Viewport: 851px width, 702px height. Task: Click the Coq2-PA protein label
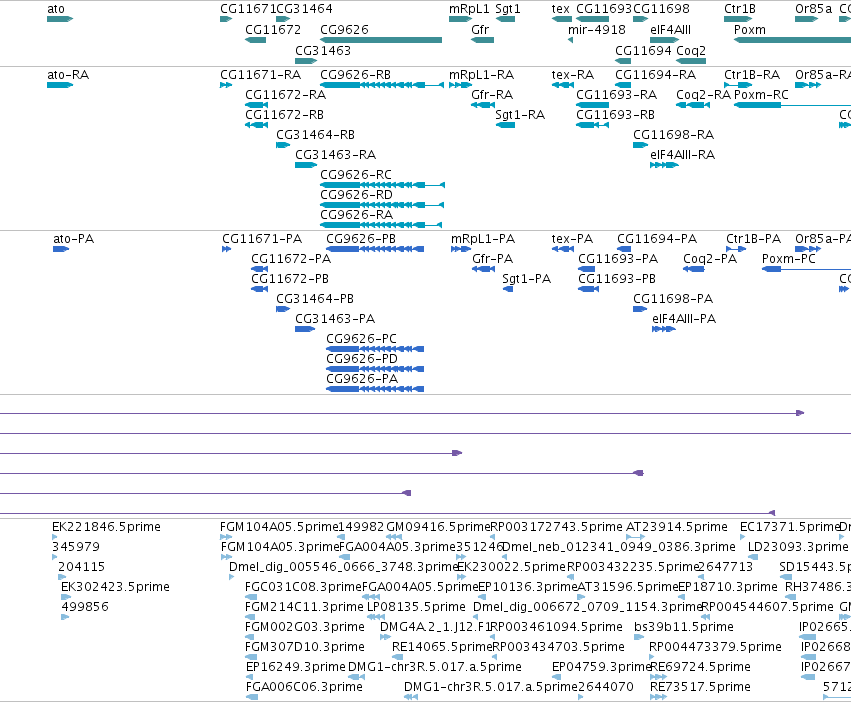click(x=710, y=258)
